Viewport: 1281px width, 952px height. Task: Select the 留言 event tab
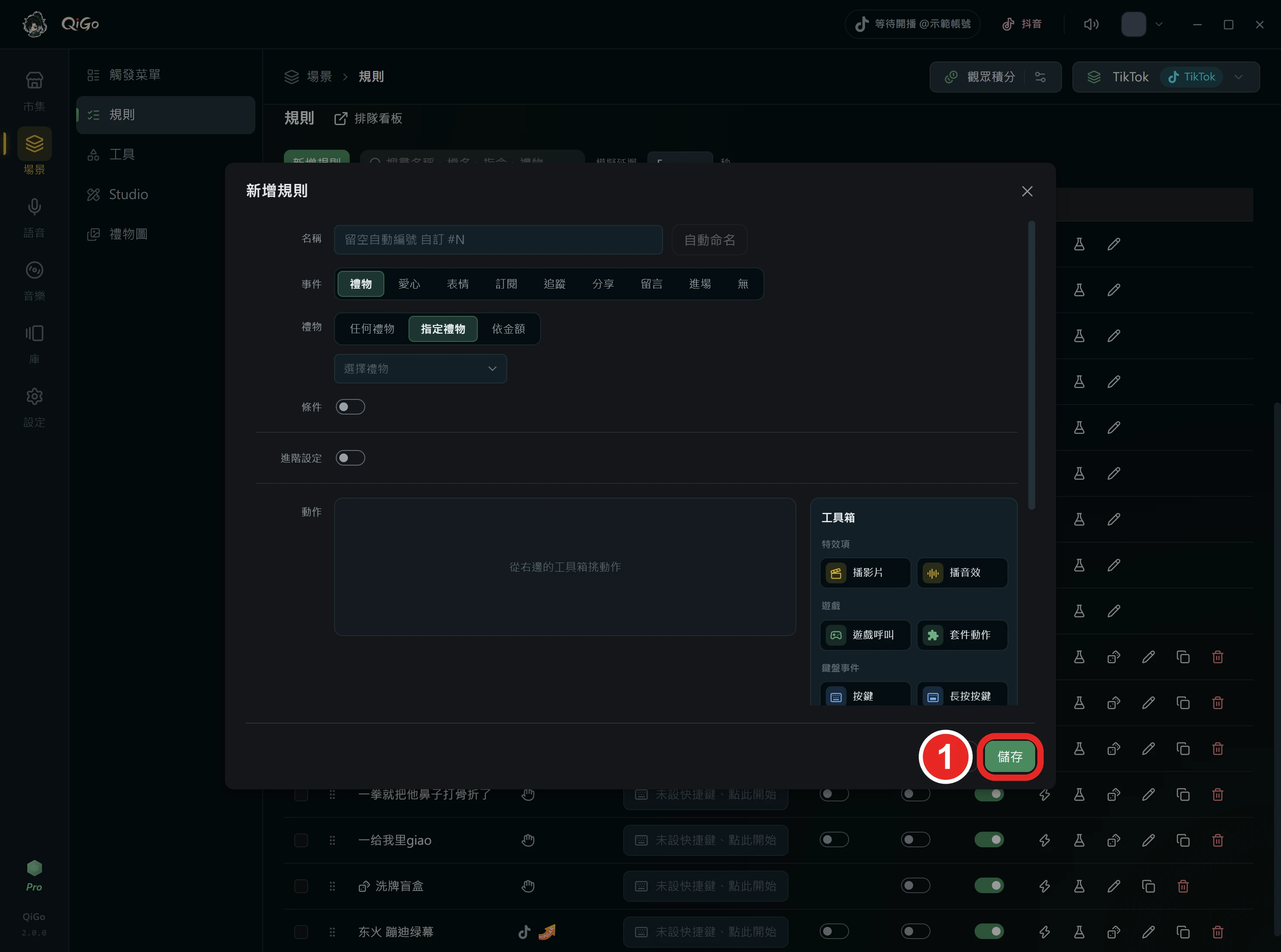click(x=651, y=284)
